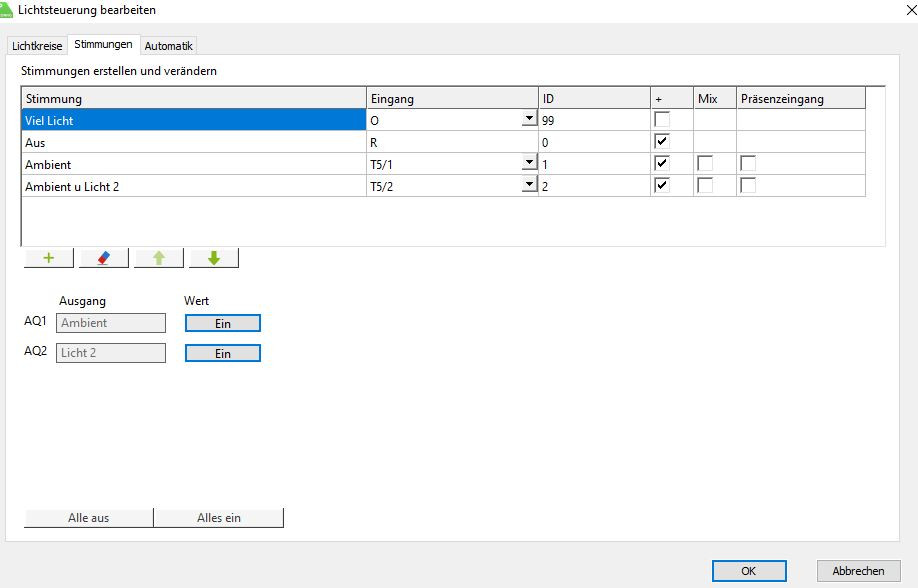The width and height of the screenshot is (918, 588).
Task: Click the AQ2 Licht 2 output field
Action: (111, 353)
